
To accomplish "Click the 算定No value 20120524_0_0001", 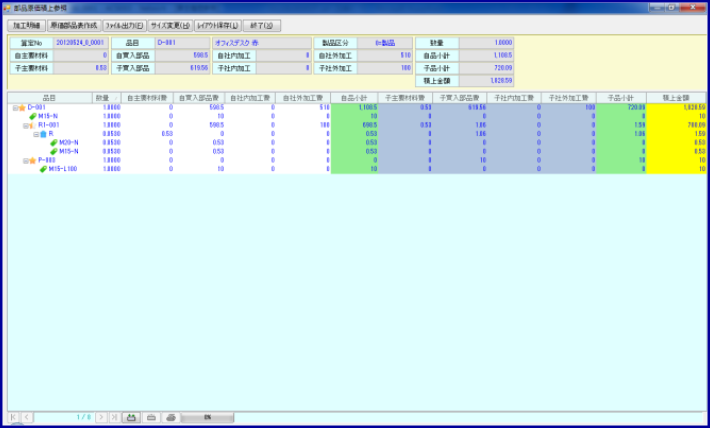I will pos(81,43).
